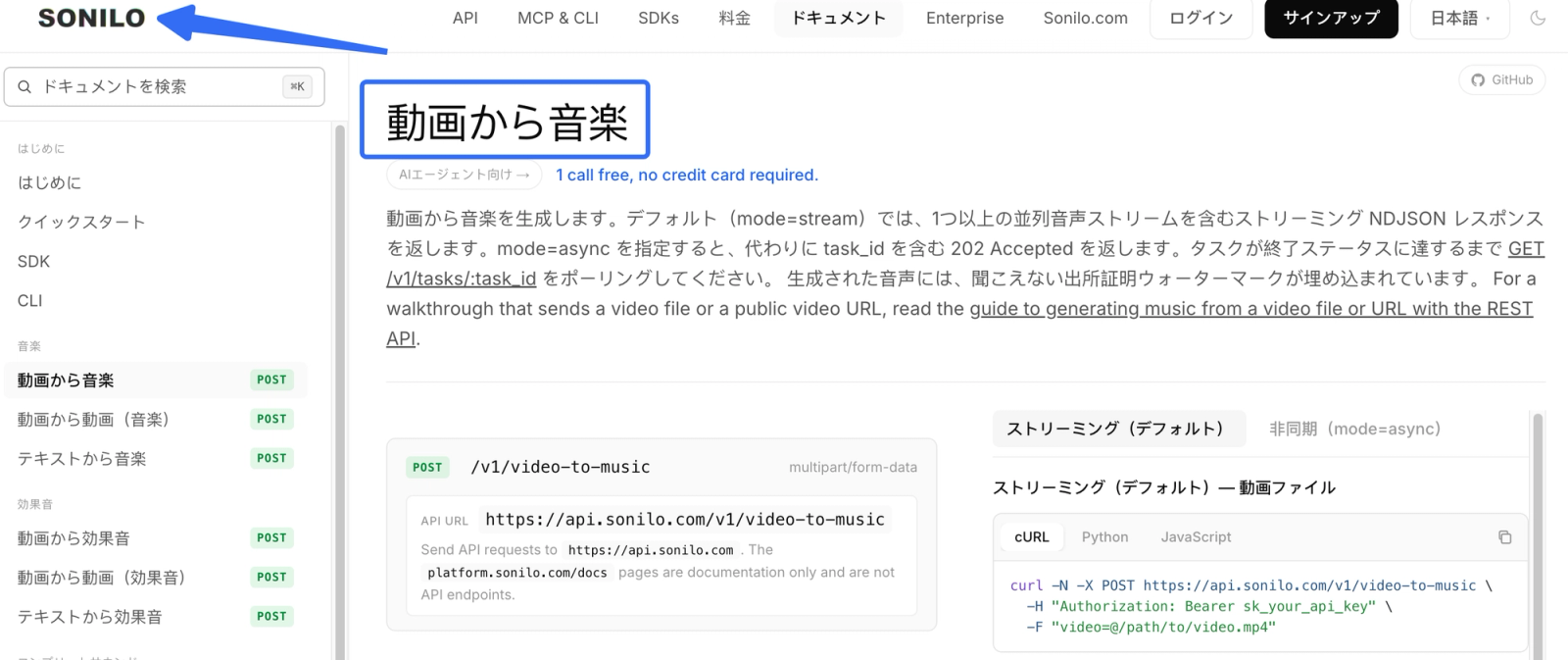The height and width of the screenshot is (660, 1568).
Task: Open ドキュメント nav item
Action: tap(839, 19)
